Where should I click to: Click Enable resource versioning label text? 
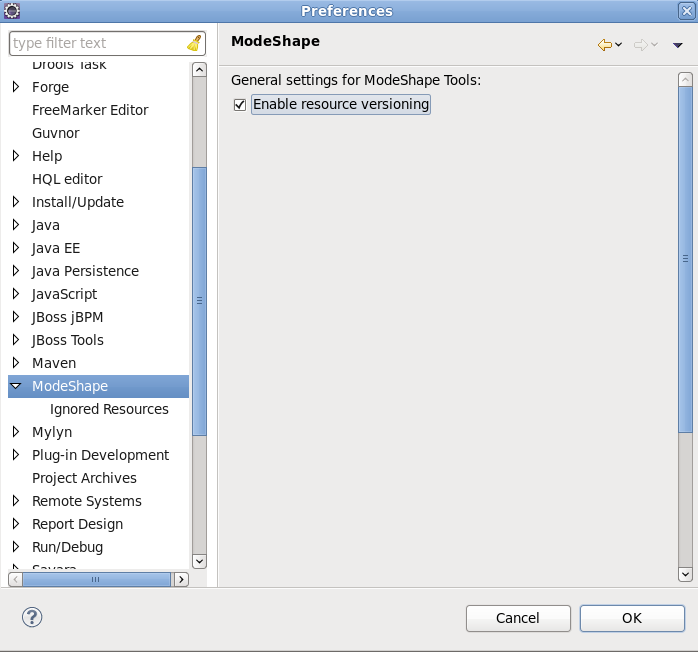coord(341,104)
